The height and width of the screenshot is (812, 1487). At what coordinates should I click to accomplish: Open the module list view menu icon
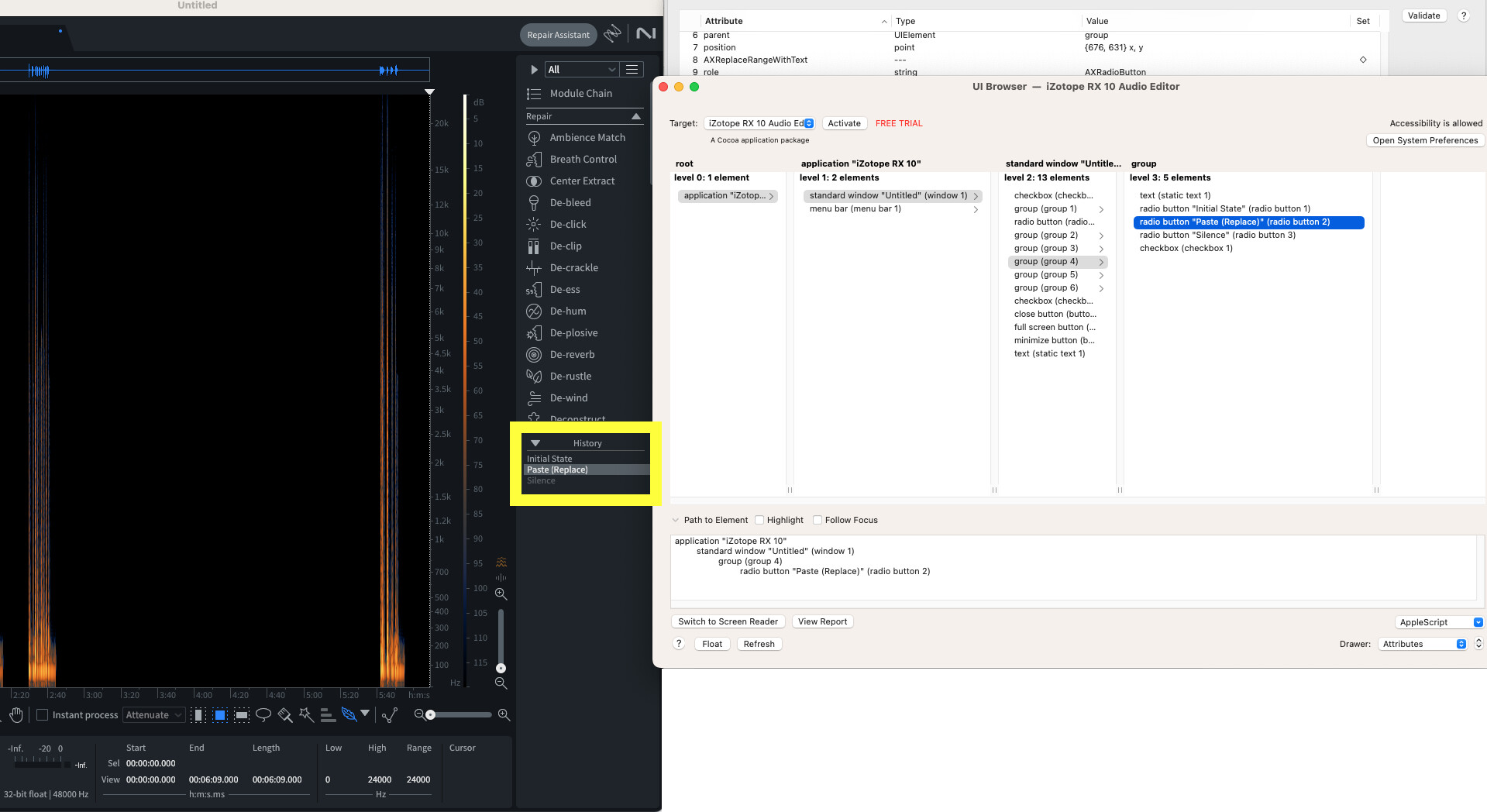632,70
